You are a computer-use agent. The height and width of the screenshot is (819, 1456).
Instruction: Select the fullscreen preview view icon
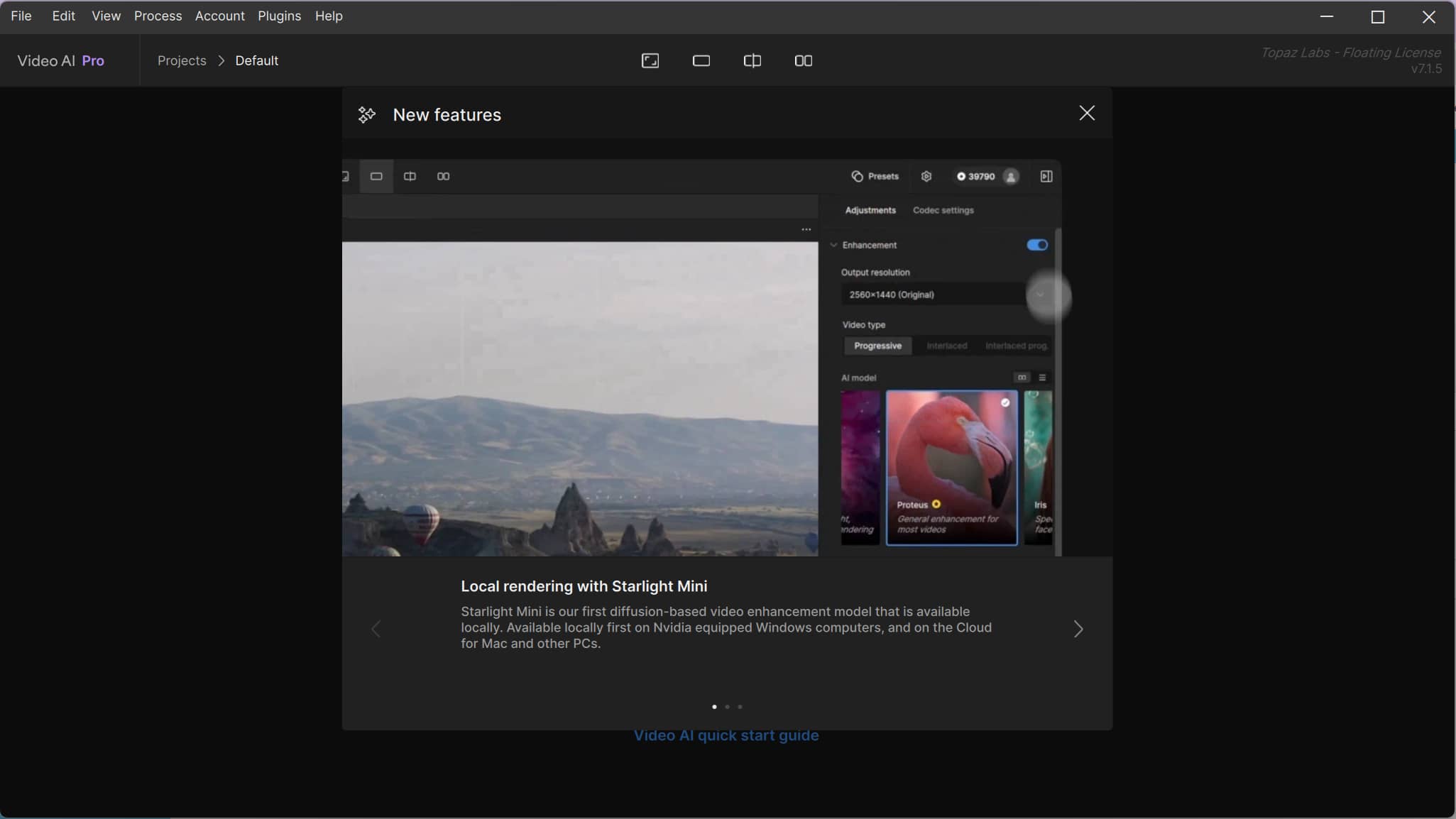(x=650, y=61)
